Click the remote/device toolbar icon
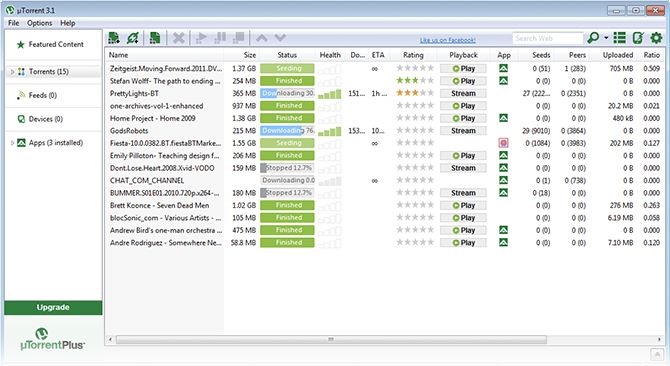The image size is (670, 366). coord(638,38)
